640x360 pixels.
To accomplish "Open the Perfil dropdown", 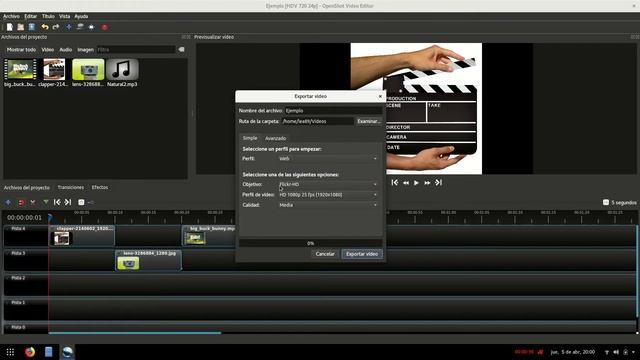I will [x=328, y=158].
